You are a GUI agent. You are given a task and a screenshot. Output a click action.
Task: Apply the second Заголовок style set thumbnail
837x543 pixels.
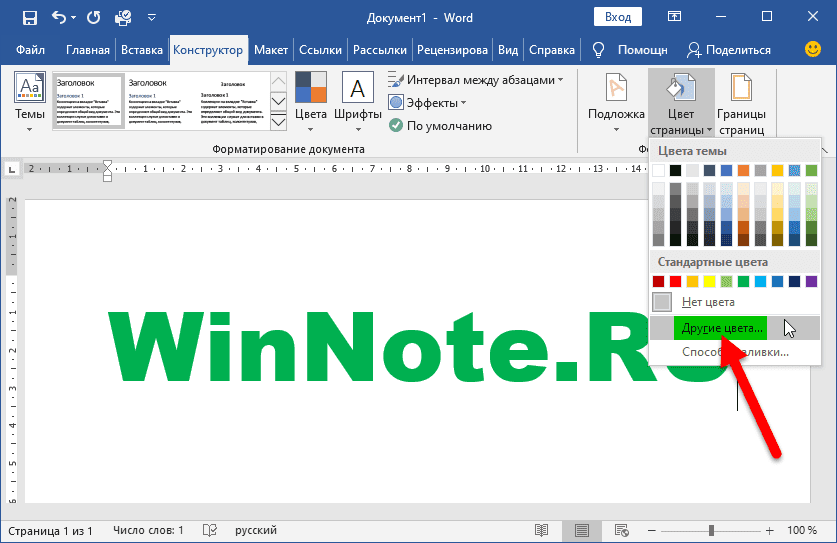point(160,101)
